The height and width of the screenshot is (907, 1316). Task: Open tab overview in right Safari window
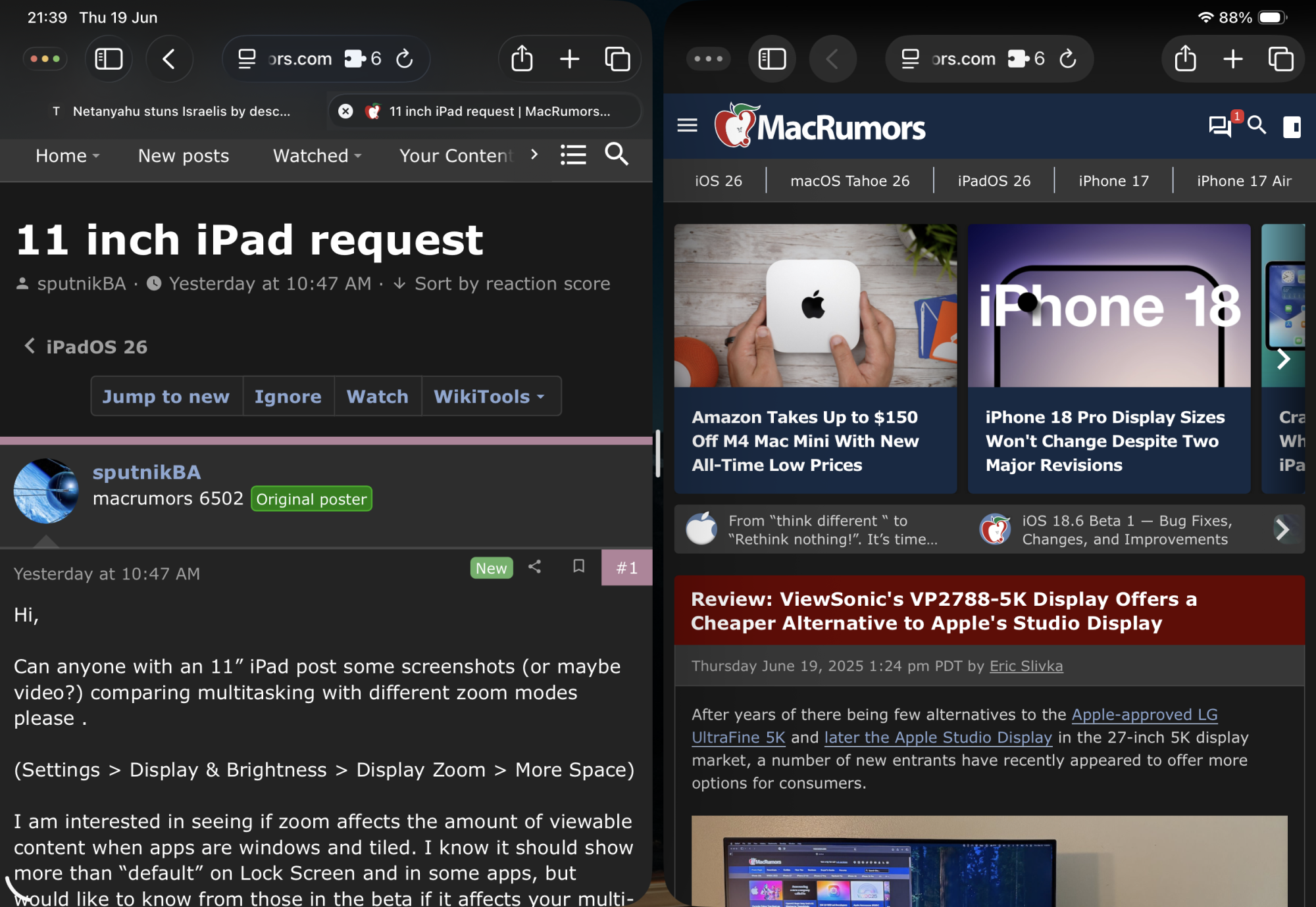(x=1280, y=59)
